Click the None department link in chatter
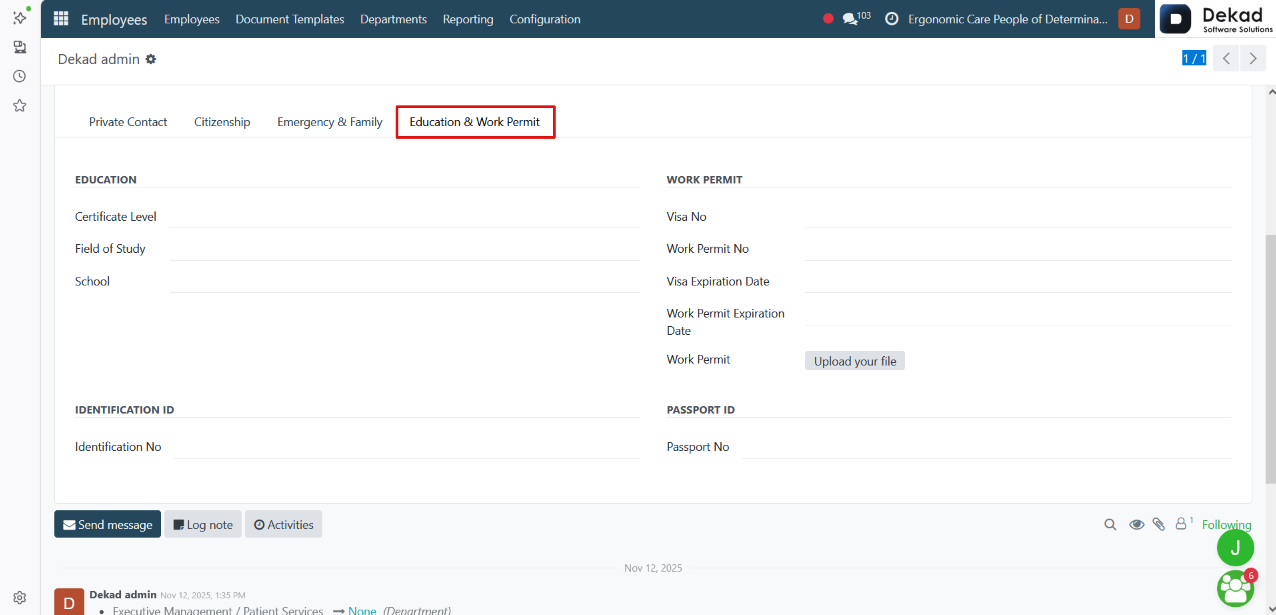1276x615 pixels. (x=362, y=610)
